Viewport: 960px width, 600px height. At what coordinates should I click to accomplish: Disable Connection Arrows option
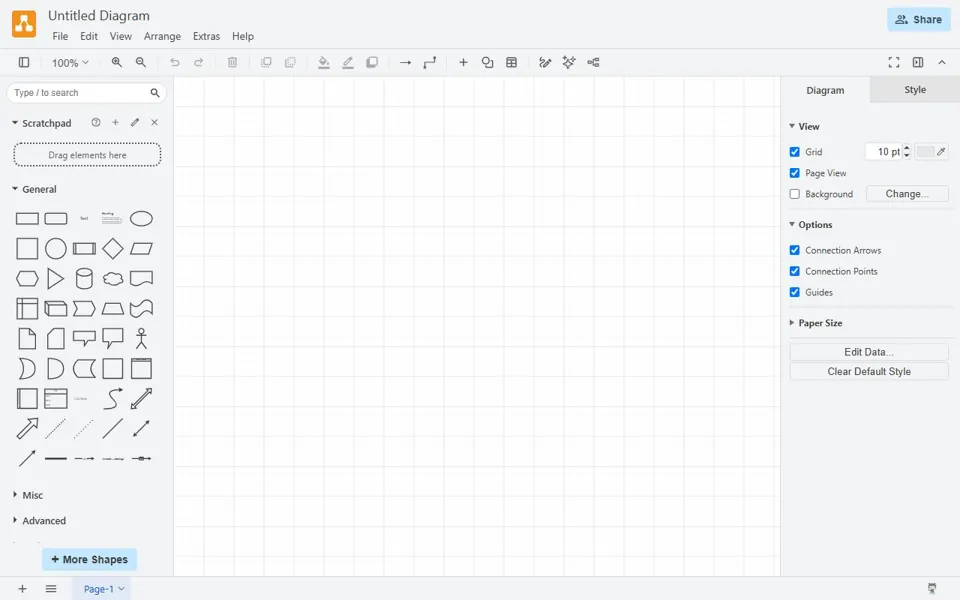coord(795,250)
